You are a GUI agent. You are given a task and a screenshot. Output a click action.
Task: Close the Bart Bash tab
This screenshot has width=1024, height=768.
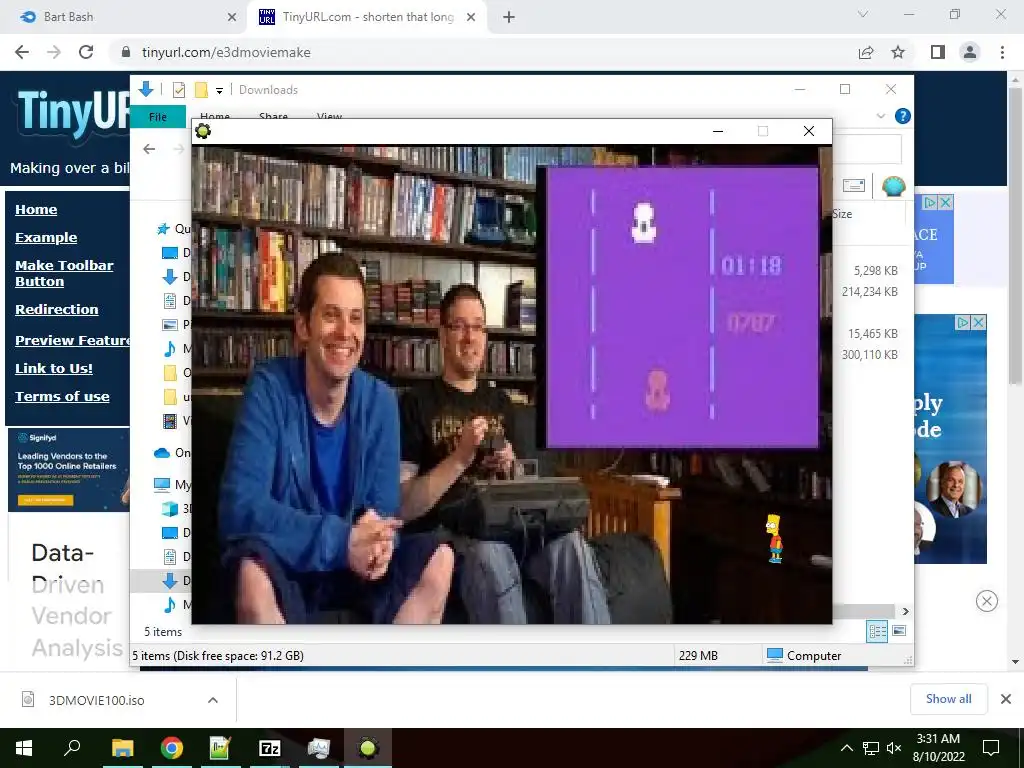232,17
